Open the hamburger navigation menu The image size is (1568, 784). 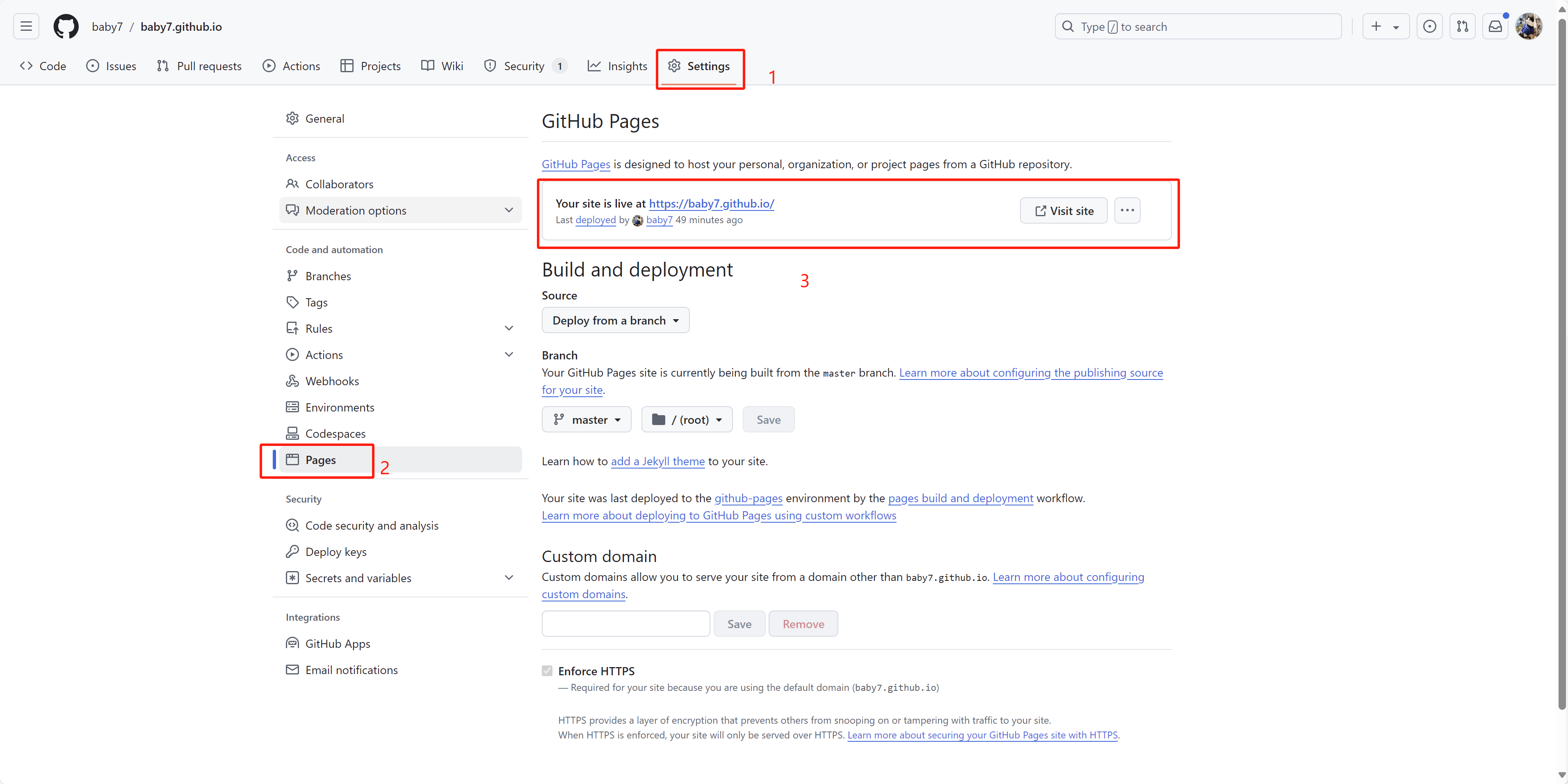click(x=25, y=26)
